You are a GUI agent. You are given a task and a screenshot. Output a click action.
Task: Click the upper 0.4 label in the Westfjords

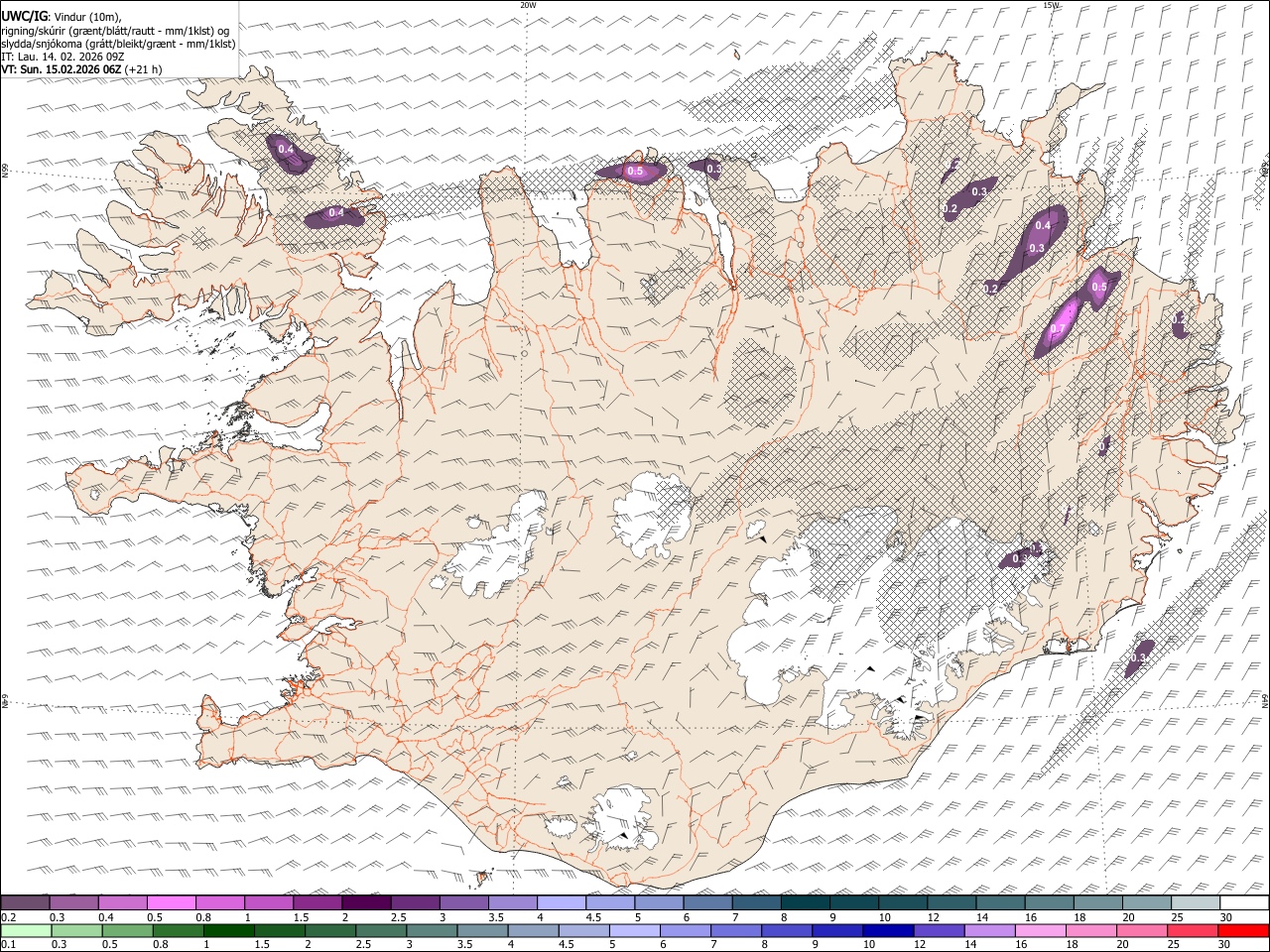tap(286, 150)
